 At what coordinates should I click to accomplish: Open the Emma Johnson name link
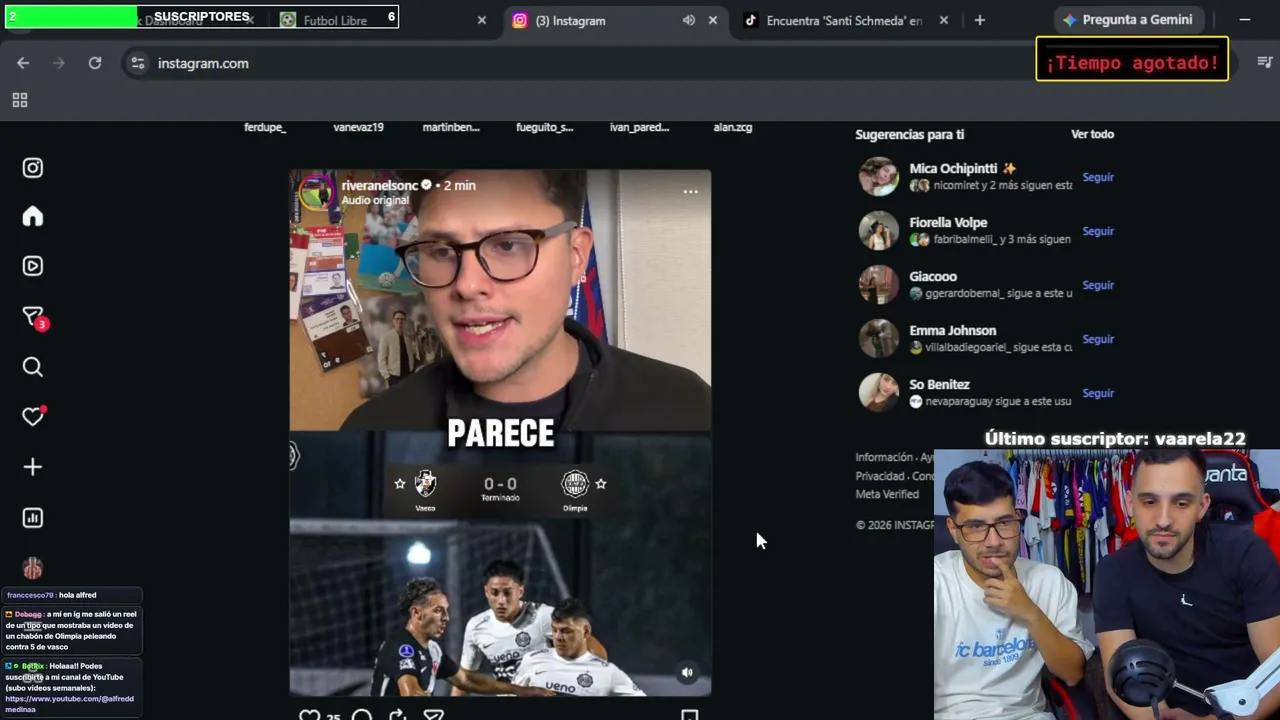click(952, 331)
